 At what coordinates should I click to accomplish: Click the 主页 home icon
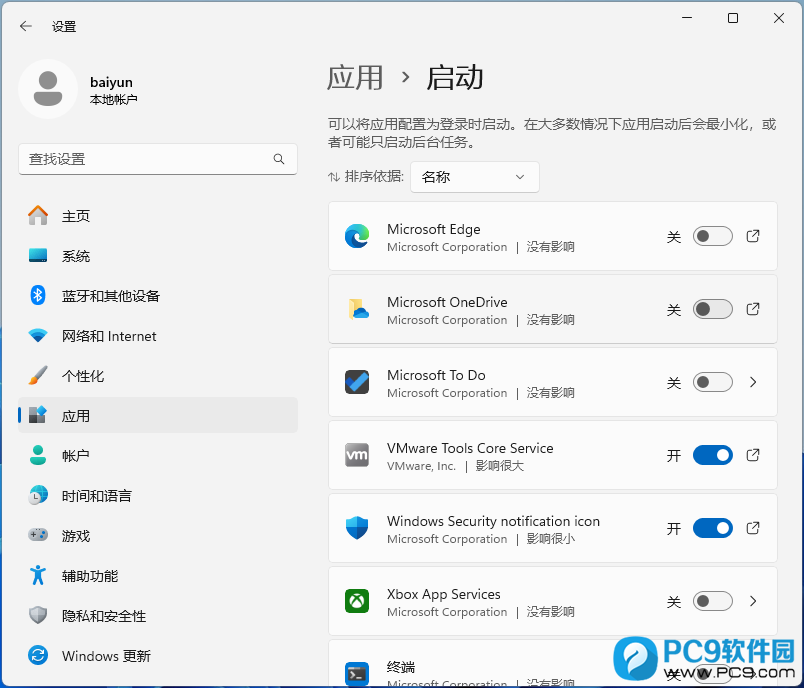point(38,215)
